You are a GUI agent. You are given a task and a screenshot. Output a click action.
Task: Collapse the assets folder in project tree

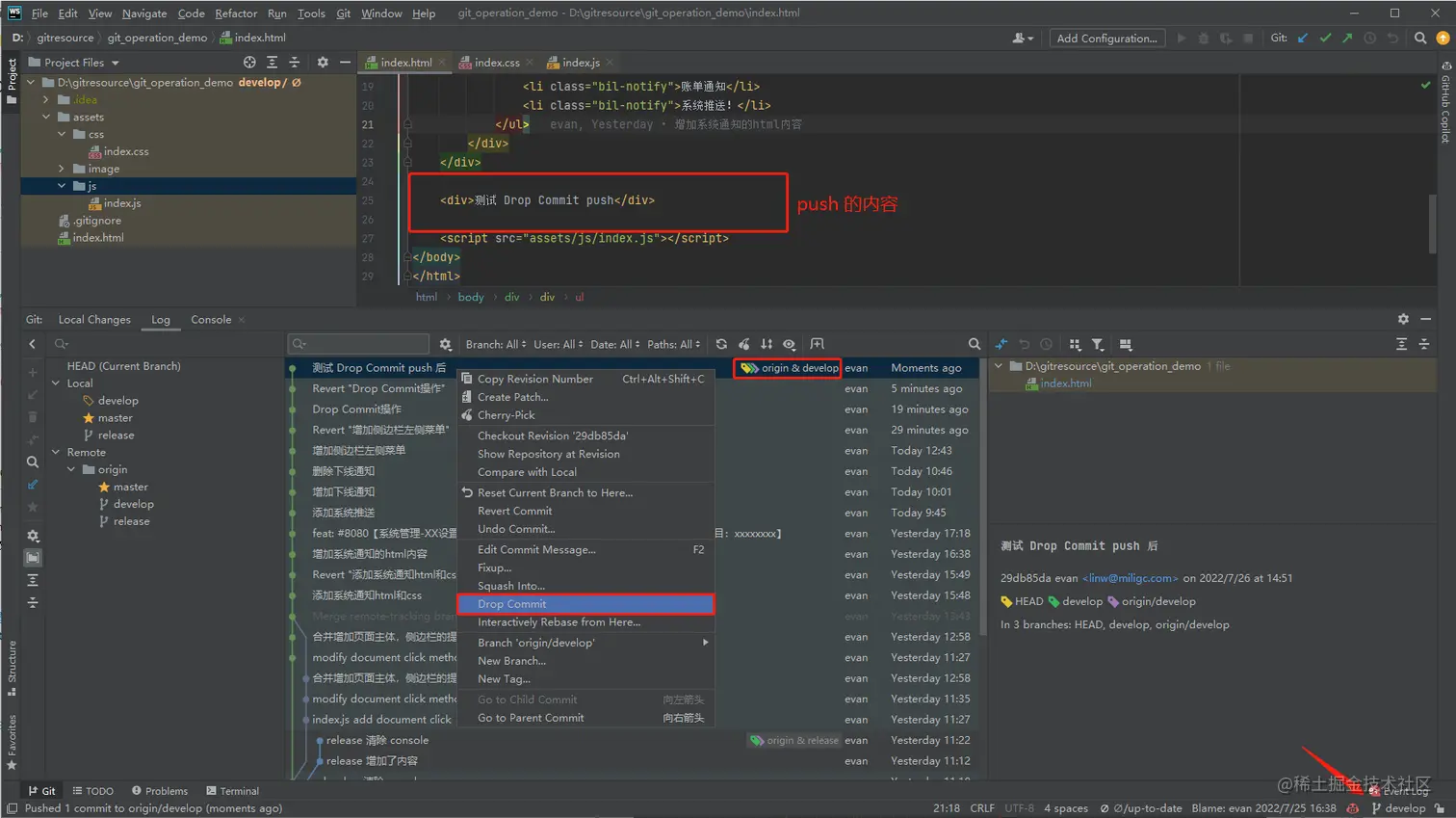click(x=46, y=117)
